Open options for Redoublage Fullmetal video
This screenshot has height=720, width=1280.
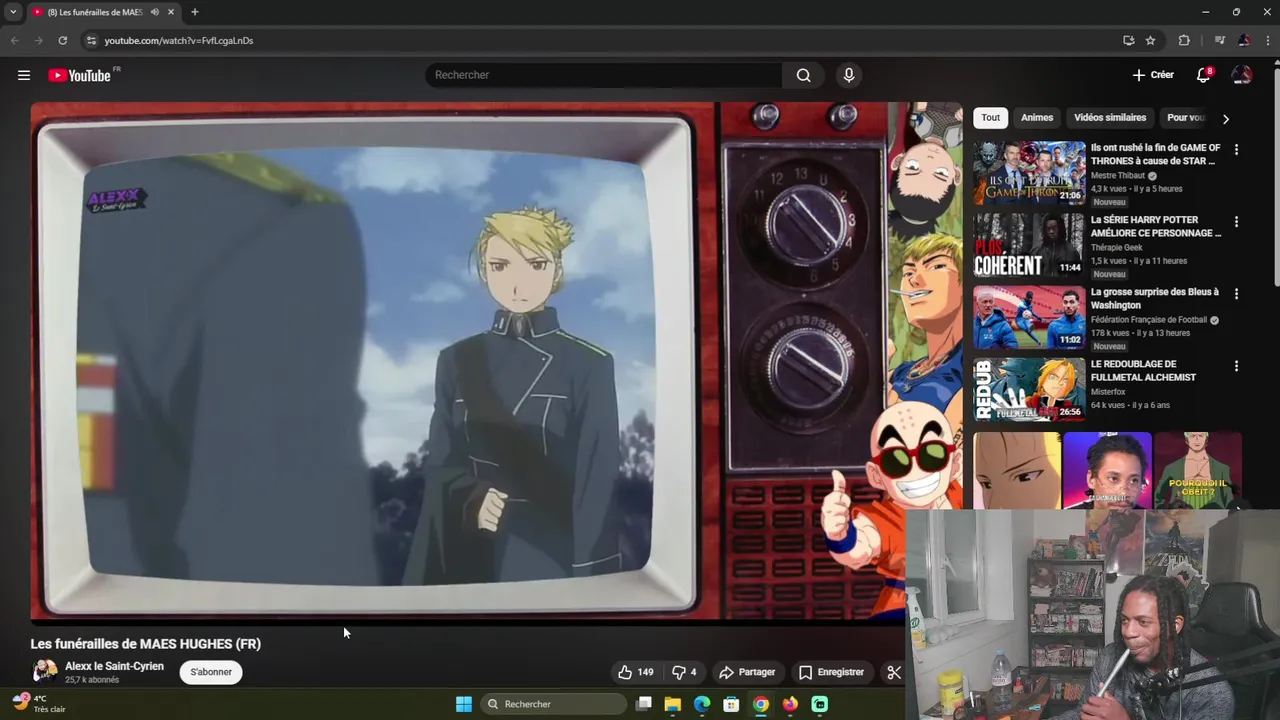(1236, 366)
